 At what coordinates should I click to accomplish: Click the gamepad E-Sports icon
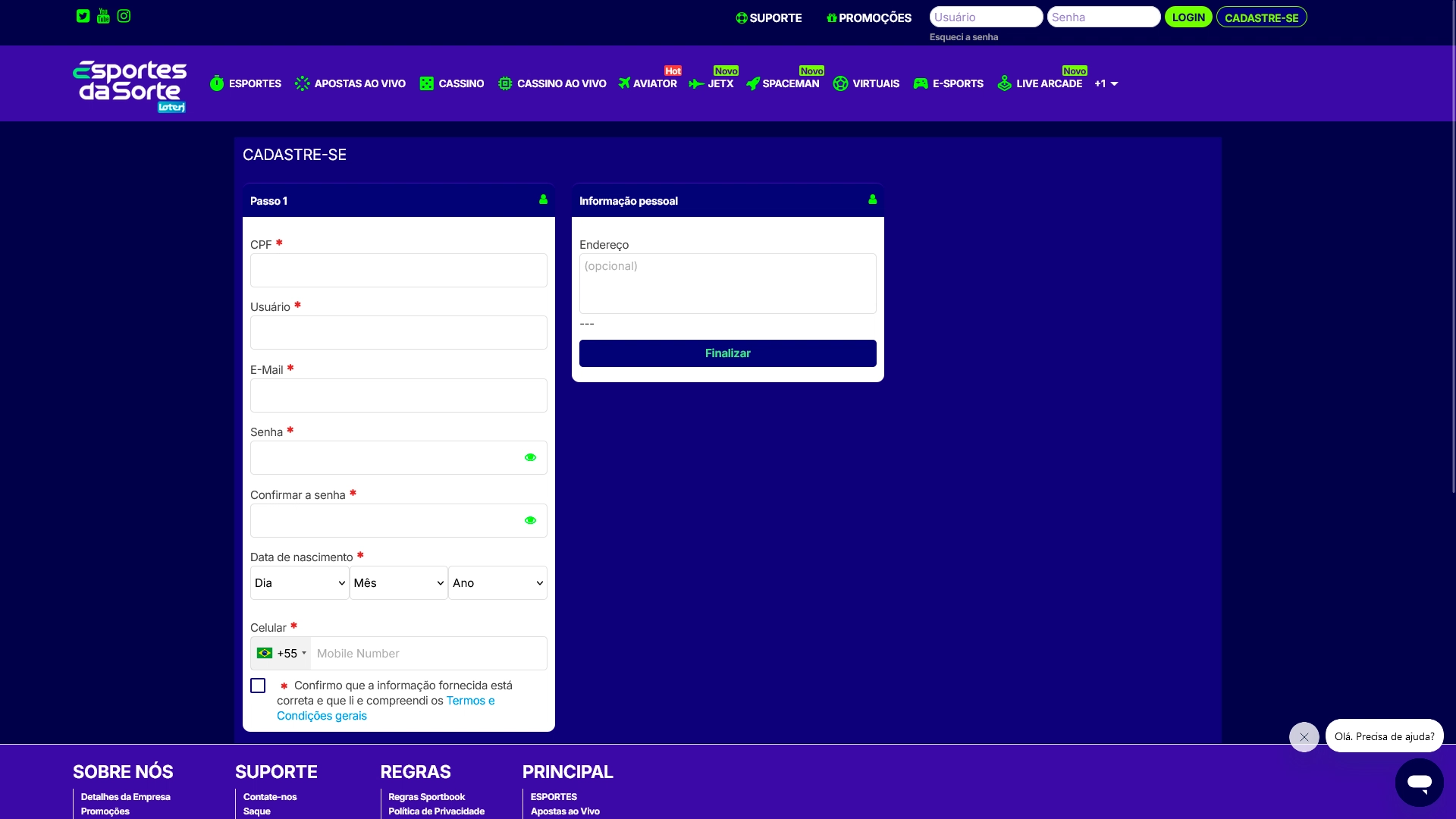[x=921, y=83]
